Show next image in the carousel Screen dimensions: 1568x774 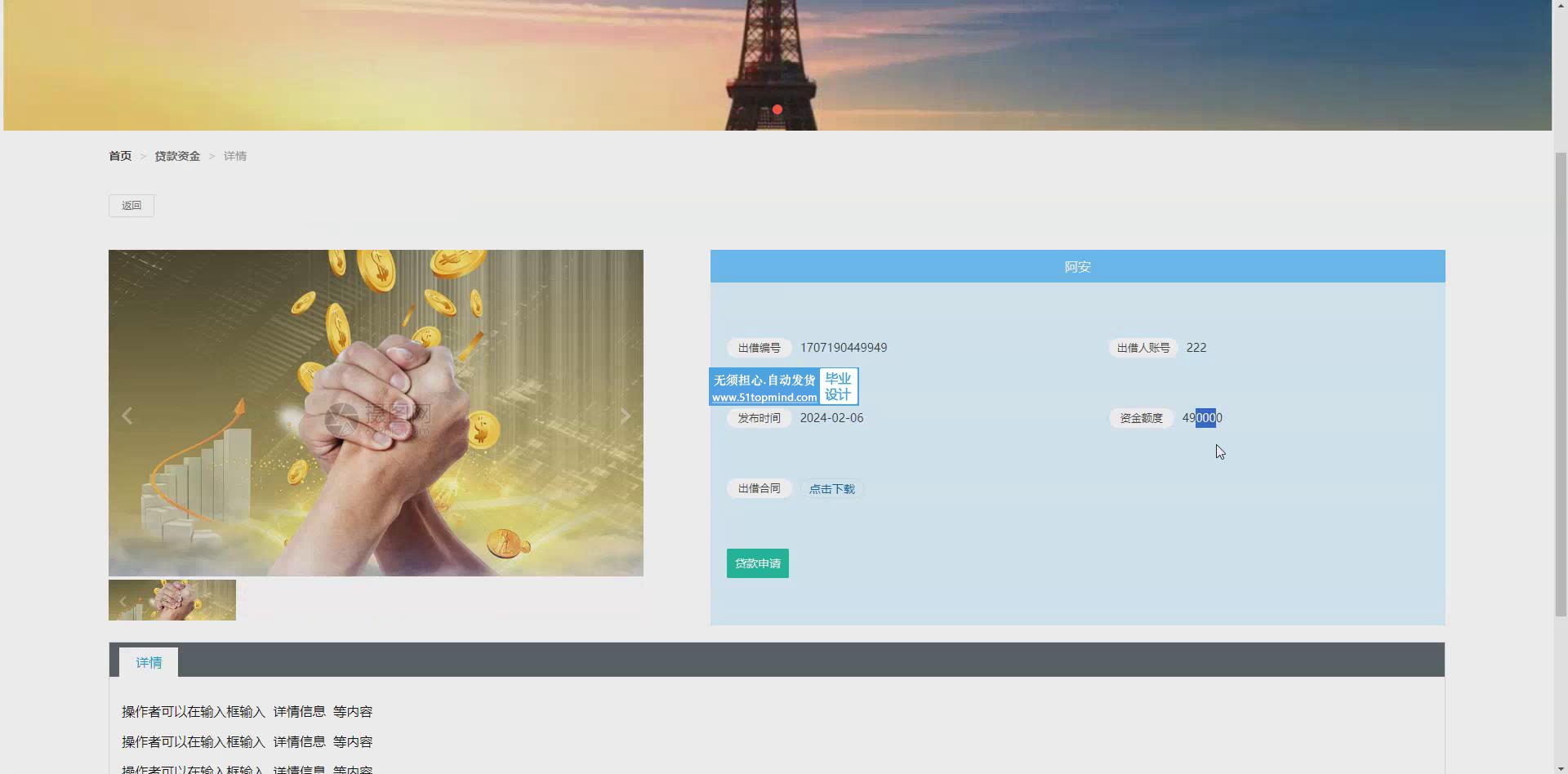pos(626,416)
